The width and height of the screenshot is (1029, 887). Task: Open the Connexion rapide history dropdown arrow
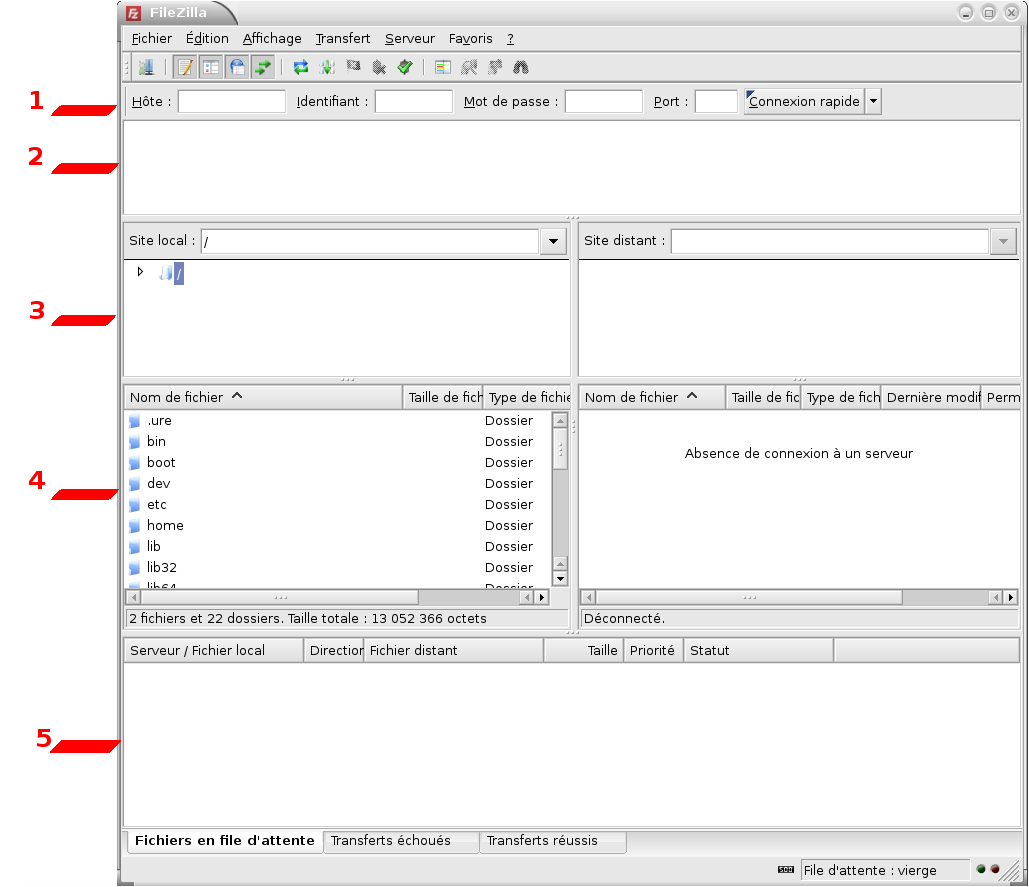[x=873, y=102]
